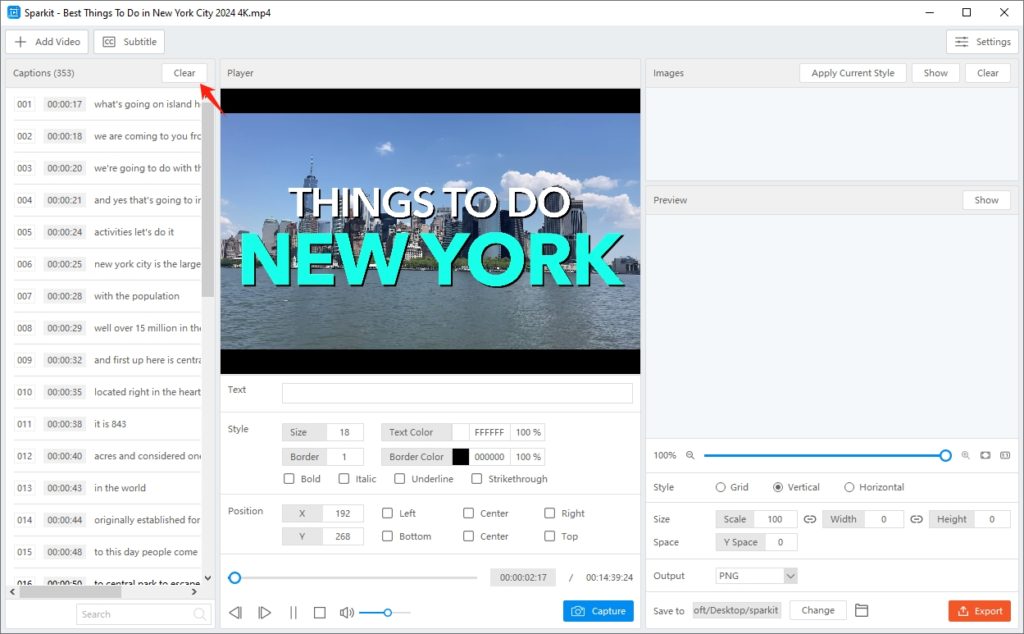
Task: Click the preview zoom slider handle
Action: [945, 456]
